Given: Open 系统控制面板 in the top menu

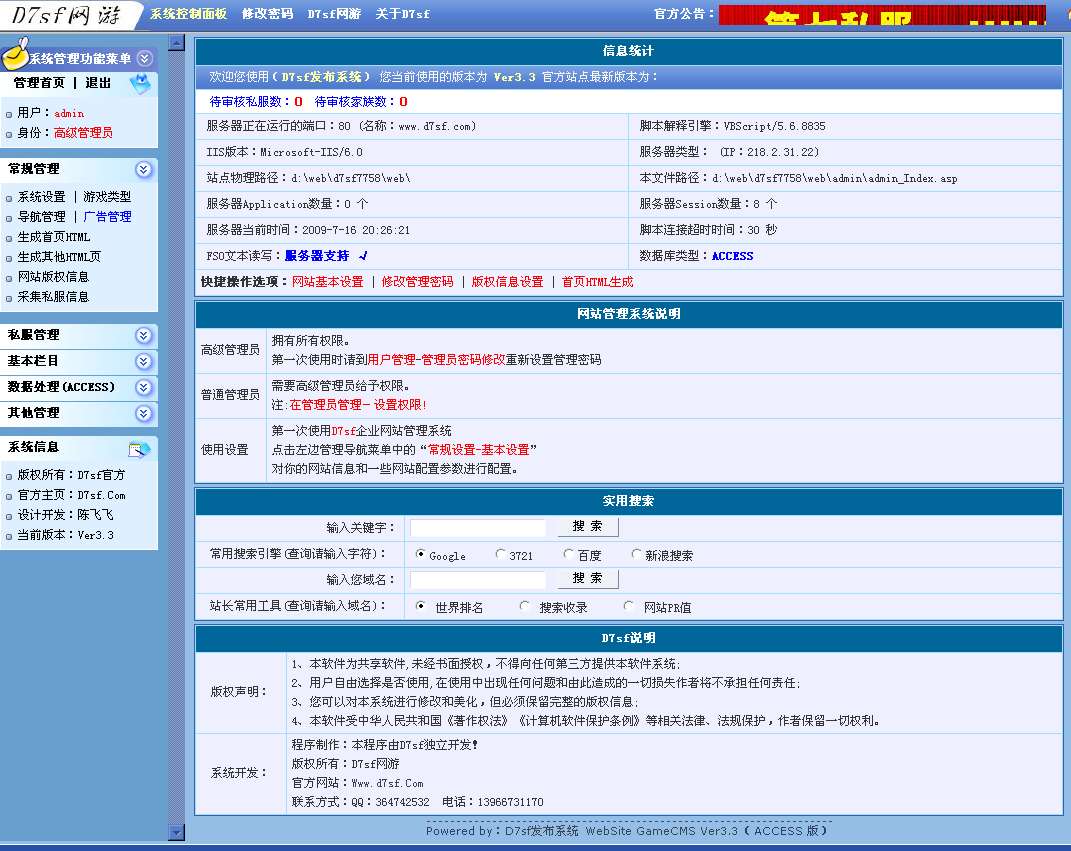Looking at the screenshot, I should pyautogui.click(x=188, y=14).
